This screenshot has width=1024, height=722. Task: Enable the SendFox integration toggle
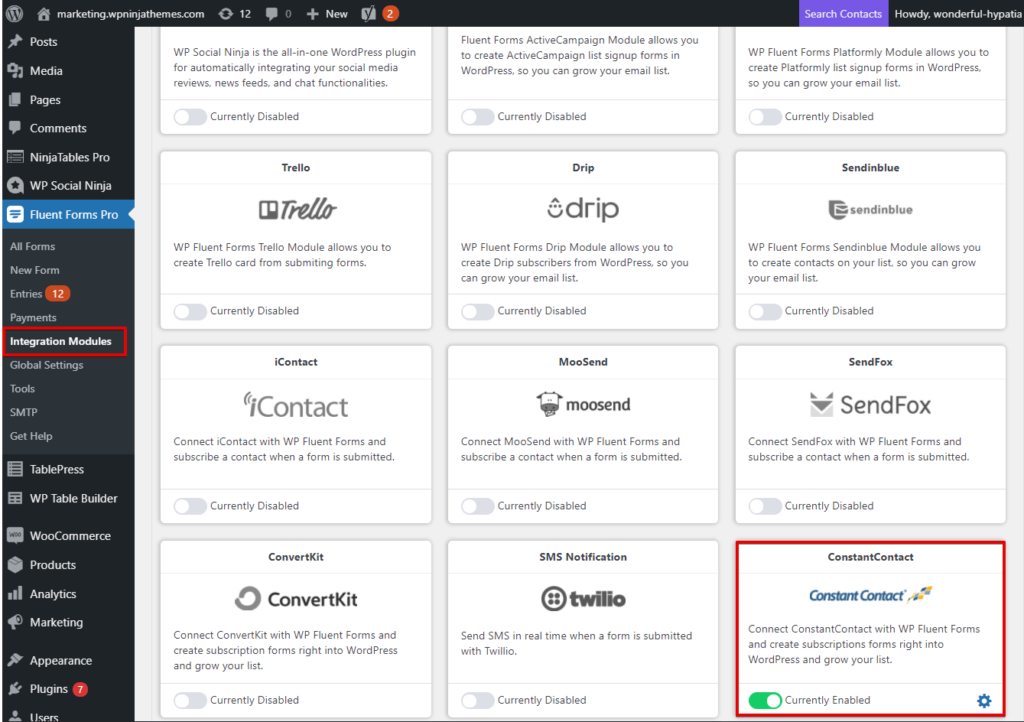pos(765,506)
